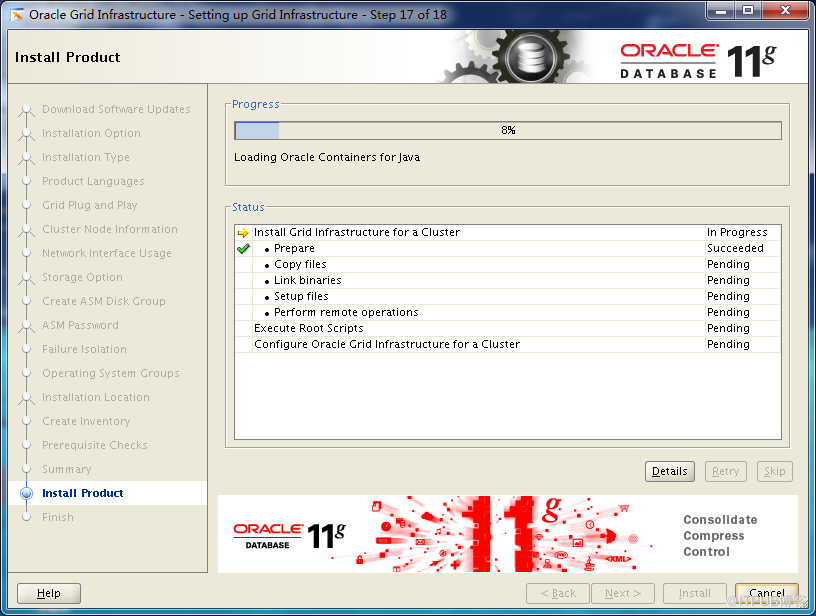Screen dimensions: 816x616
Task: Click the Retry button
Action: [x=725, y=471]
